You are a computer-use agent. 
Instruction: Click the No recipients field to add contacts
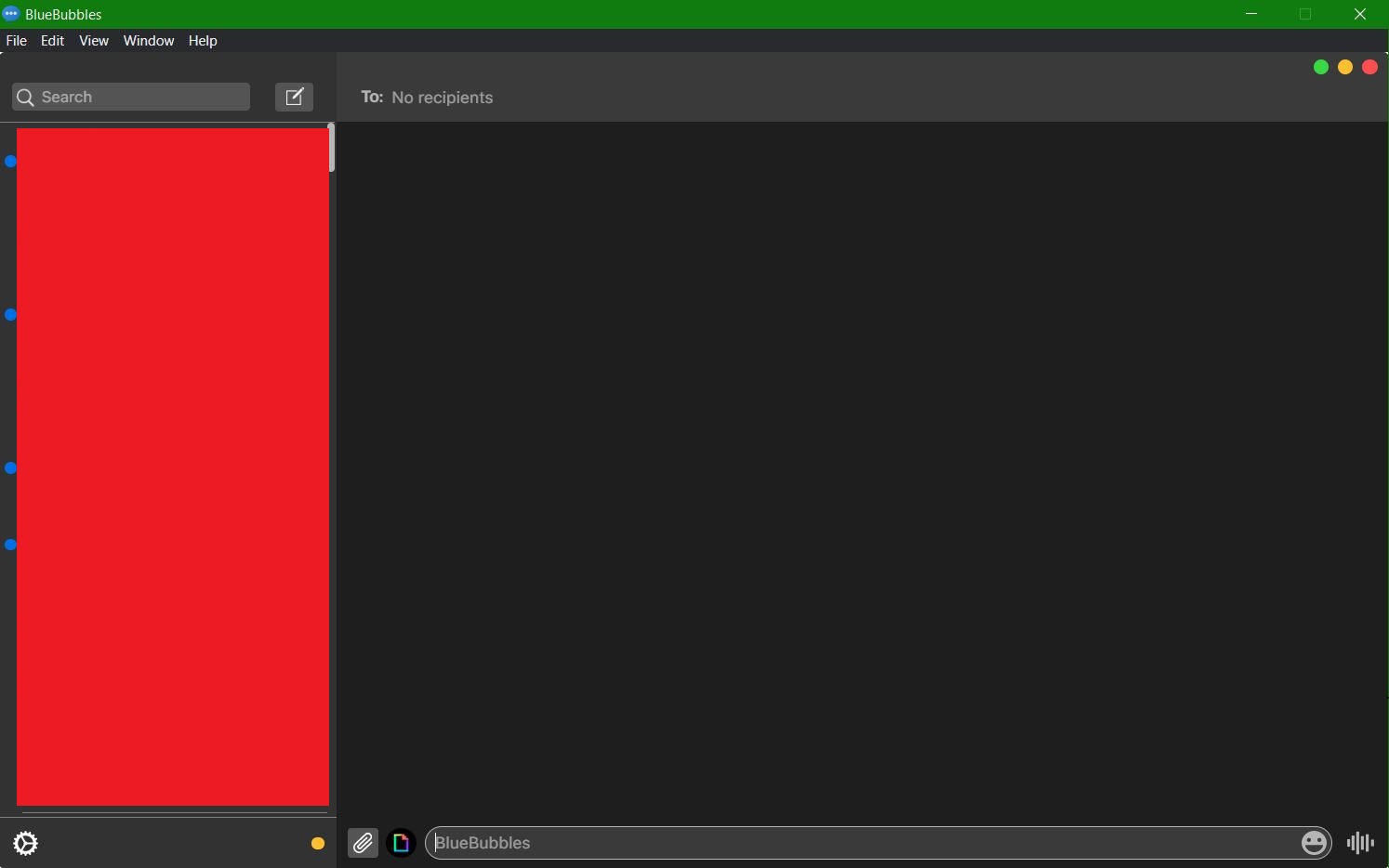443,98
